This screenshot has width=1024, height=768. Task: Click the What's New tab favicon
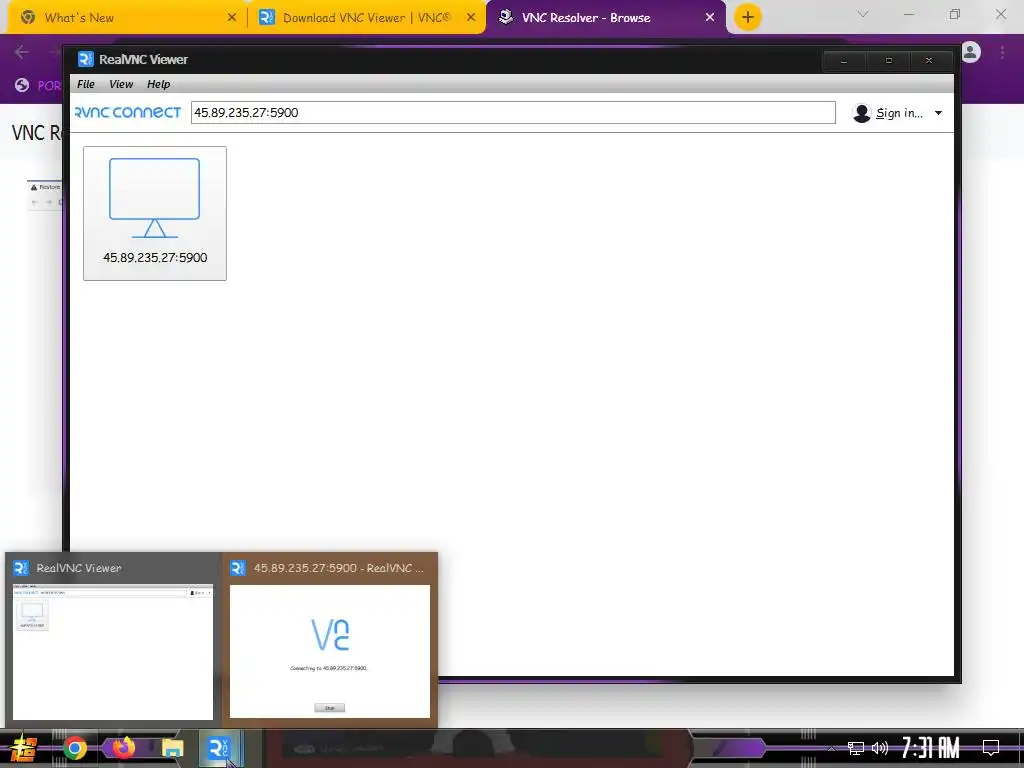point(27,18)
